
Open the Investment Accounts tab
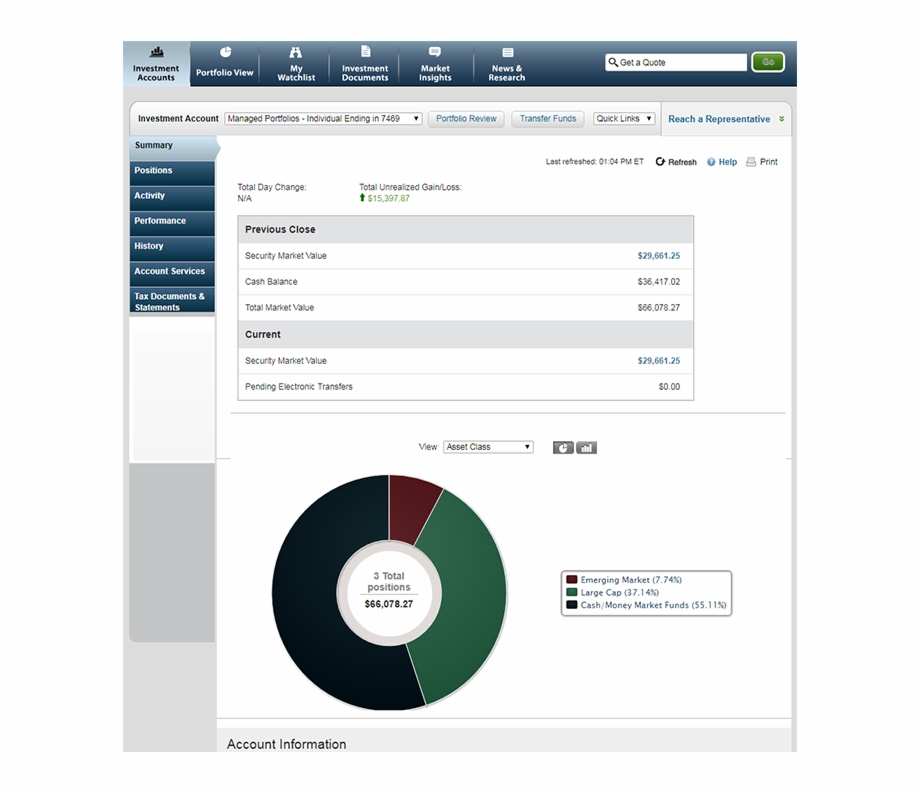[x=156, y=64]
